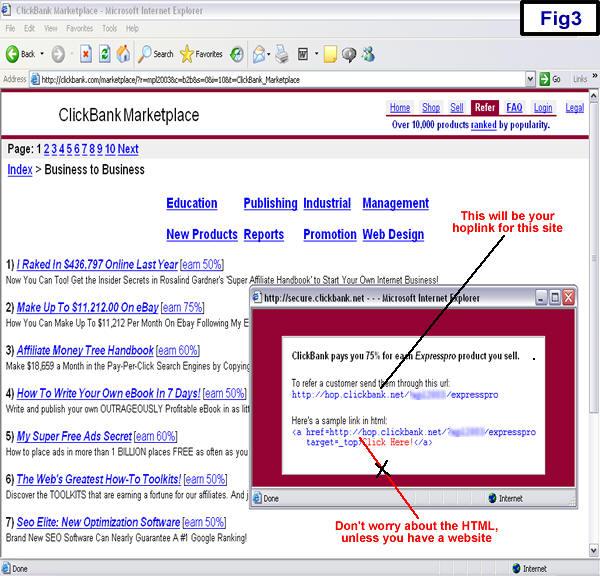600x576 pixels.
Task: Open the Search magnifier in toolbar
Action: click(x=145, y=54)
